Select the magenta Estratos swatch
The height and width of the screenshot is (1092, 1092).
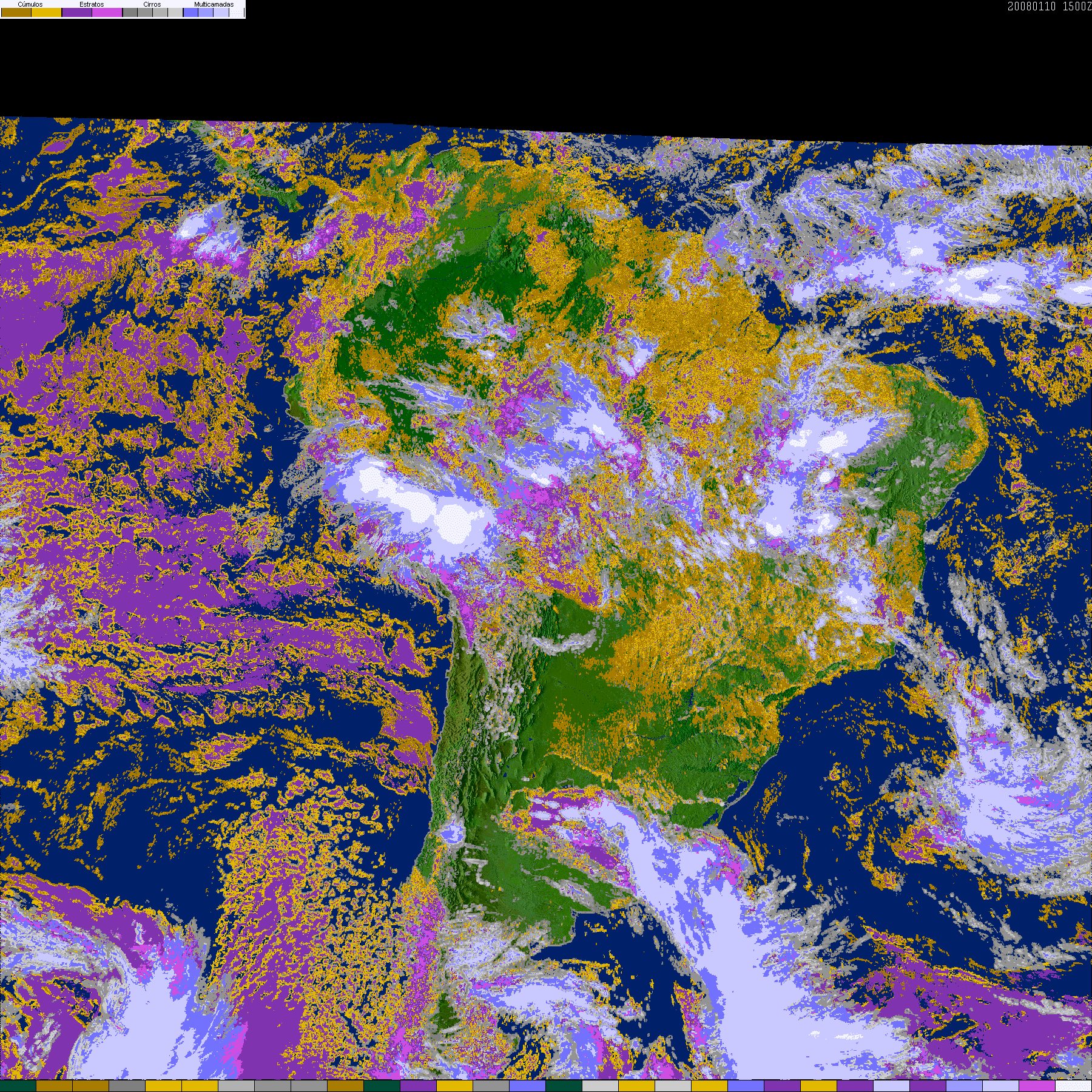tap(107, 12)
